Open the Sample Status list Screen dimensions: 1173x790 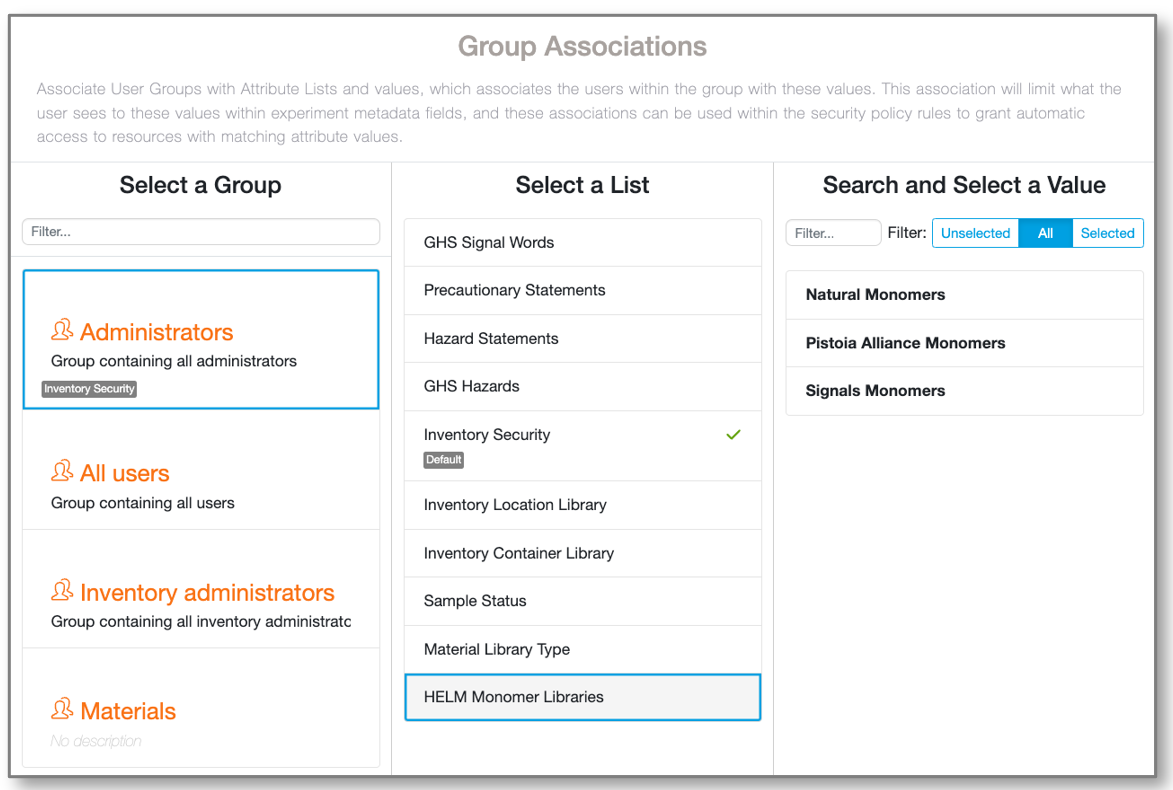pyautogui.click(x=583, y=601)
